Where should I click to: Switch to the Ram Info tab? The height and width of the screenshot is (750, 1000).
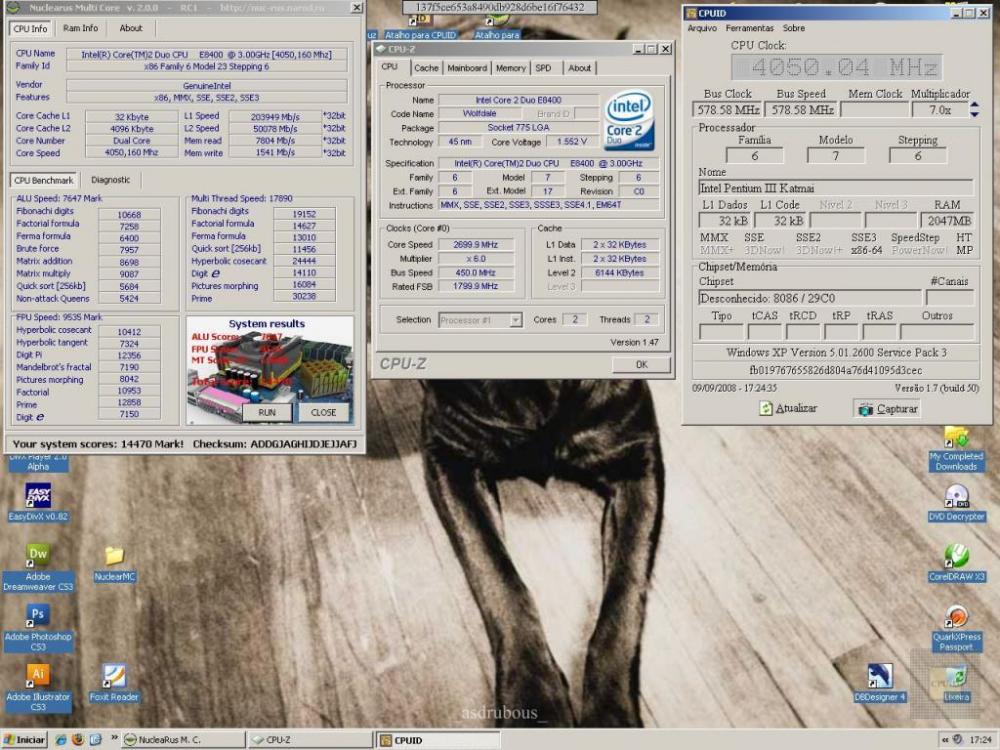[80, 28]
